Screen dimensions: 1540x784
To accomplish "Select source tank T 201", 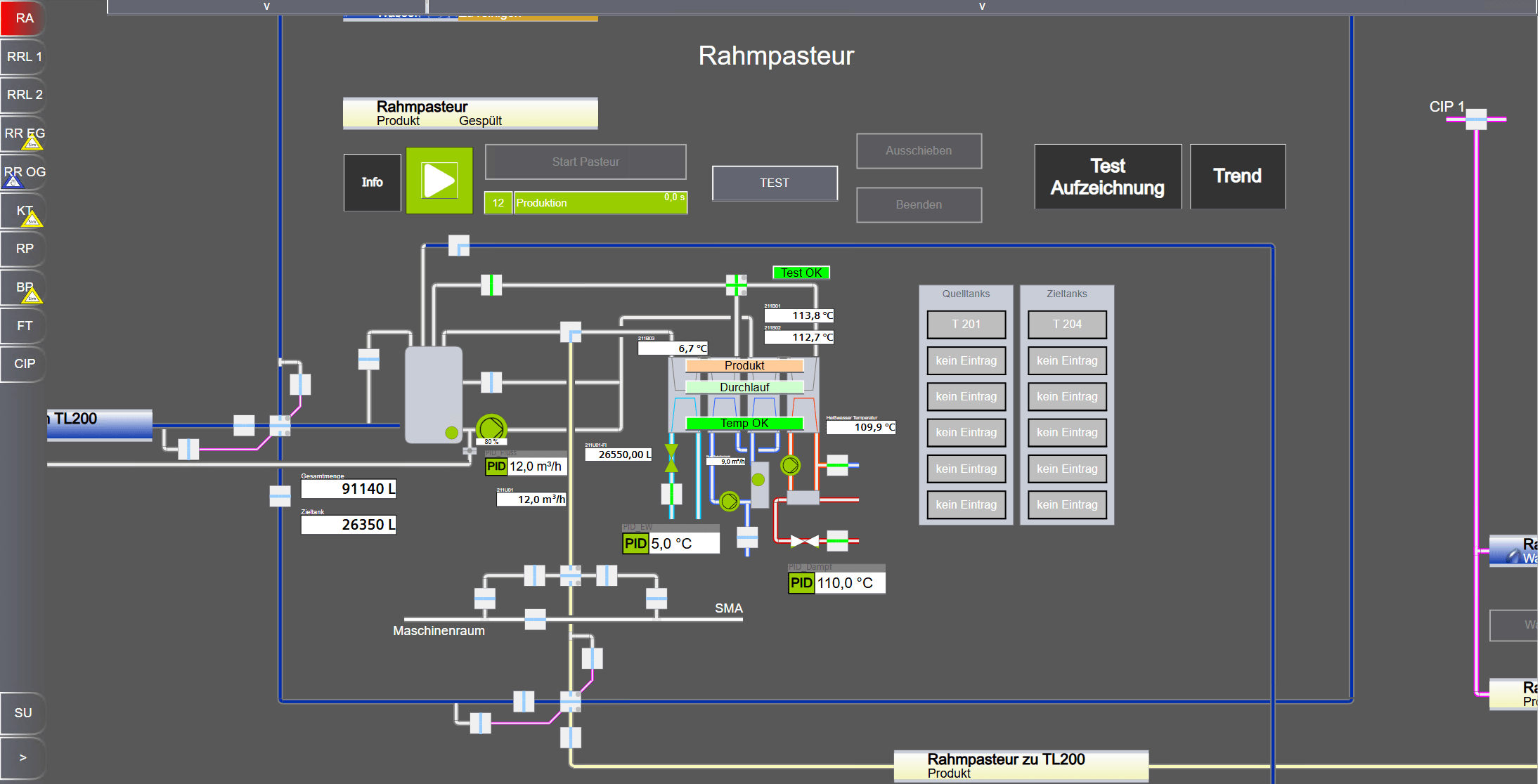I will pos(966,325).
